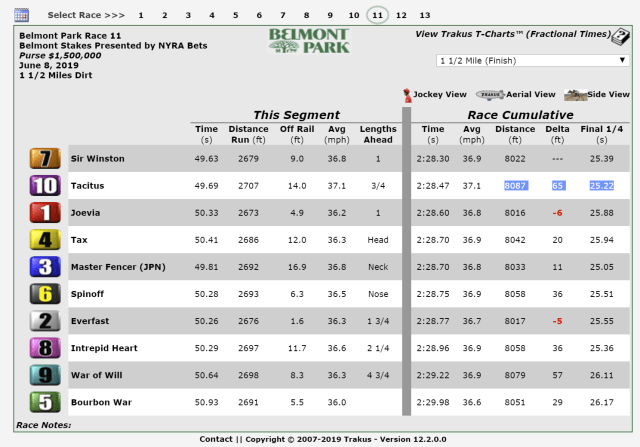Click horse name Intrepid Heart
Screen dimensions: 640x447
tap(104, 348)
